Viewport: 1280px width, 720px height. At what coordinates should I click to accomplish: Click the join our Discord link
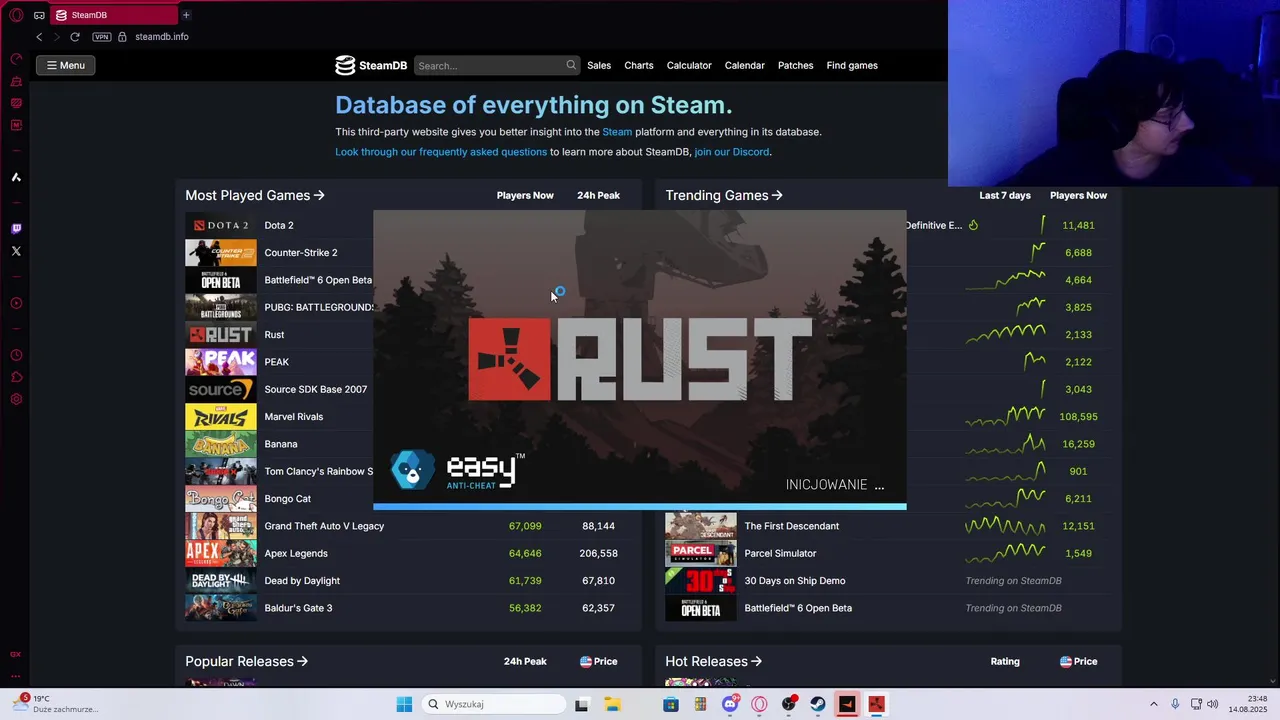pyautogui.click(x=732, y=152)
